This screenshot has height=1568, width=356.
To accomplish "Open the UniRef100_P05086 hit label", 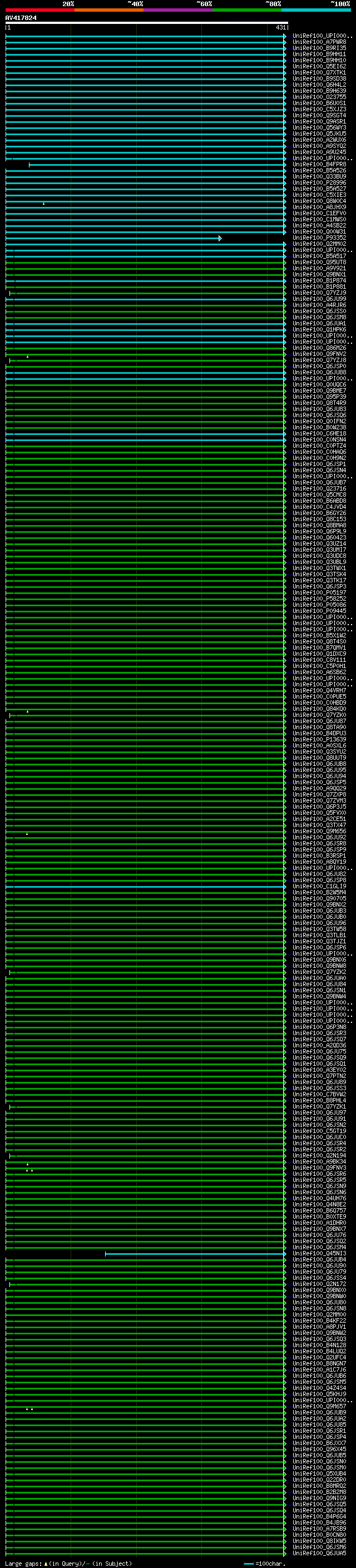I will click(319, 605).
